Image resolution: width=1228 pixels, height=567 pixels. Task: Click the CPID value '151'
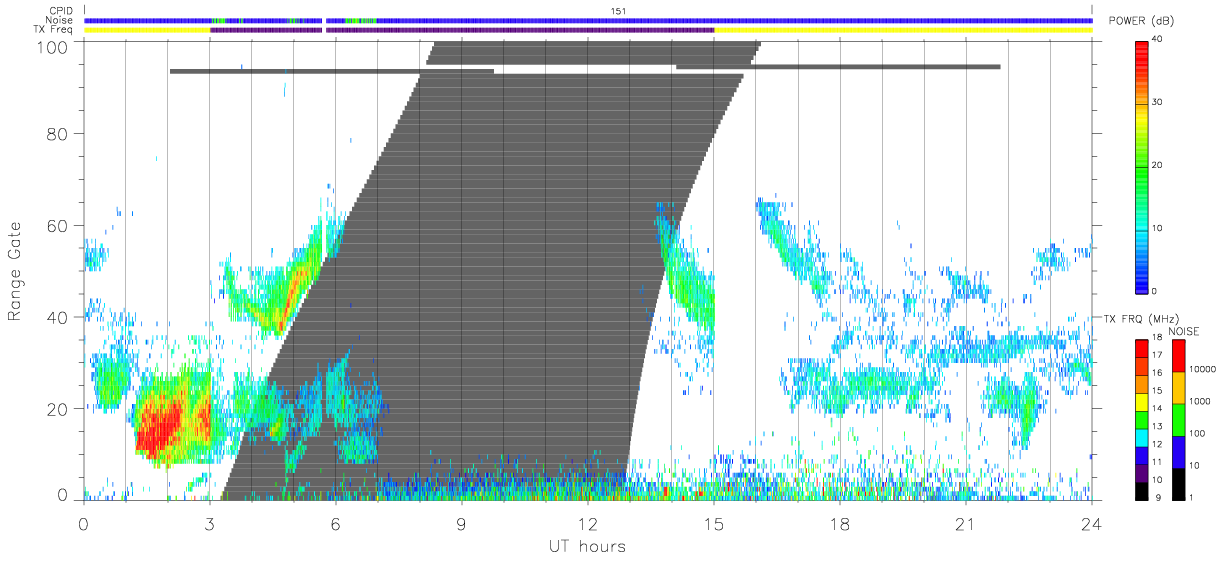pos(618,11)
